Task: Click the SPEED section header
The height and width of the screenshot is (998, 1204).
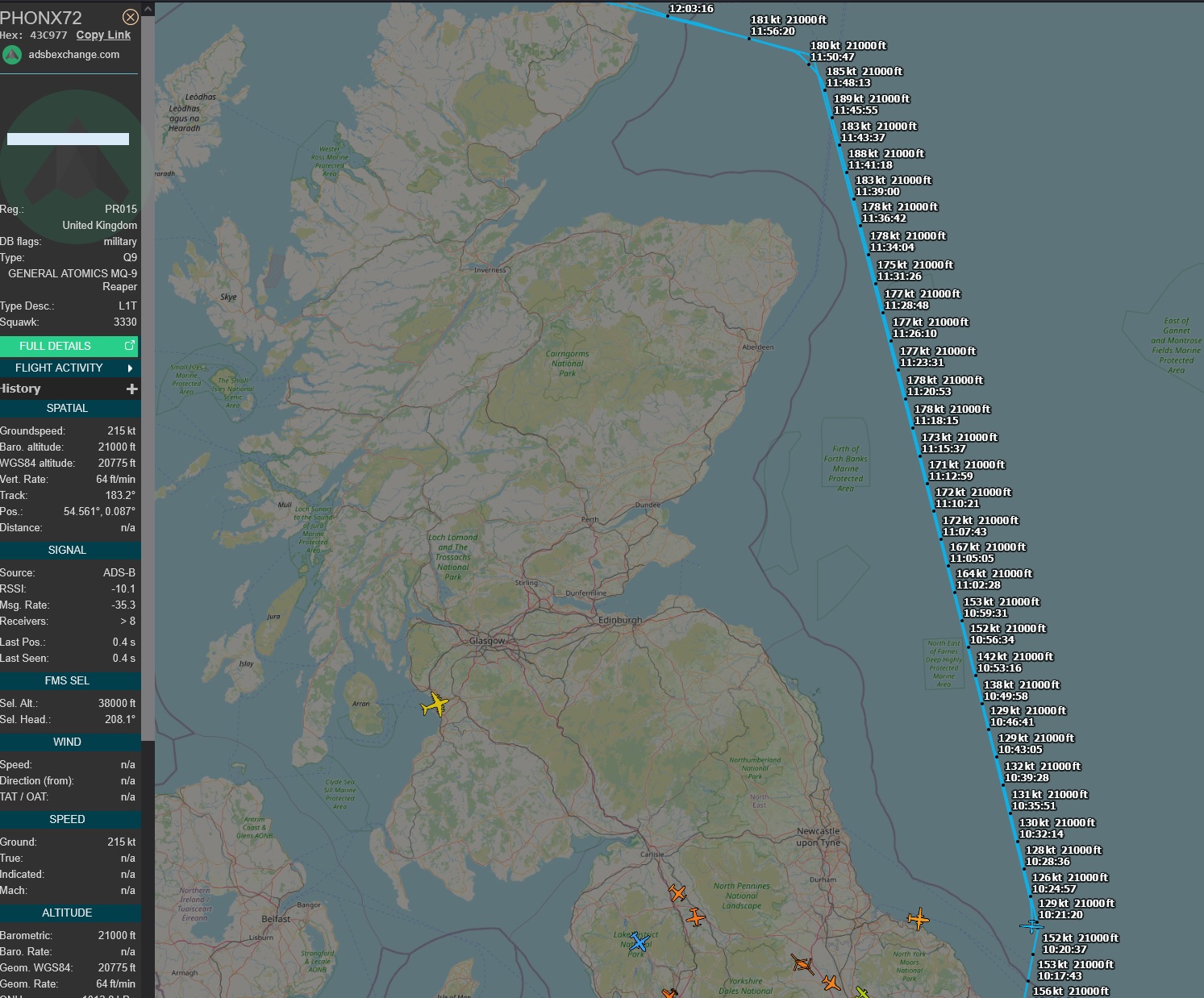Action: (x=69, y=820)
